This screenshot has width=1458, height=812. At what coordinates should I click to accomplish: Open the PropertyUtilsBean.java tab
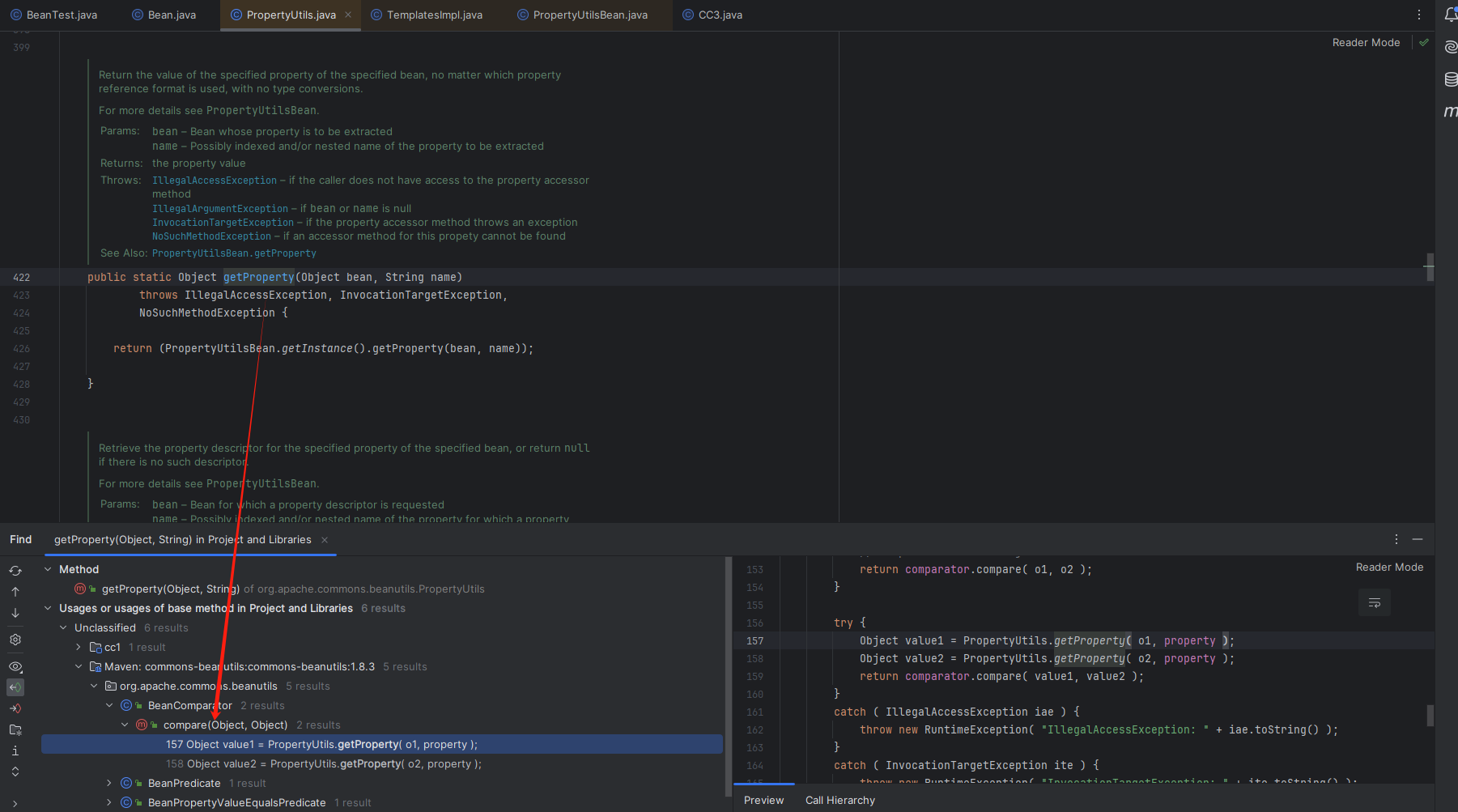click(583, 15)
